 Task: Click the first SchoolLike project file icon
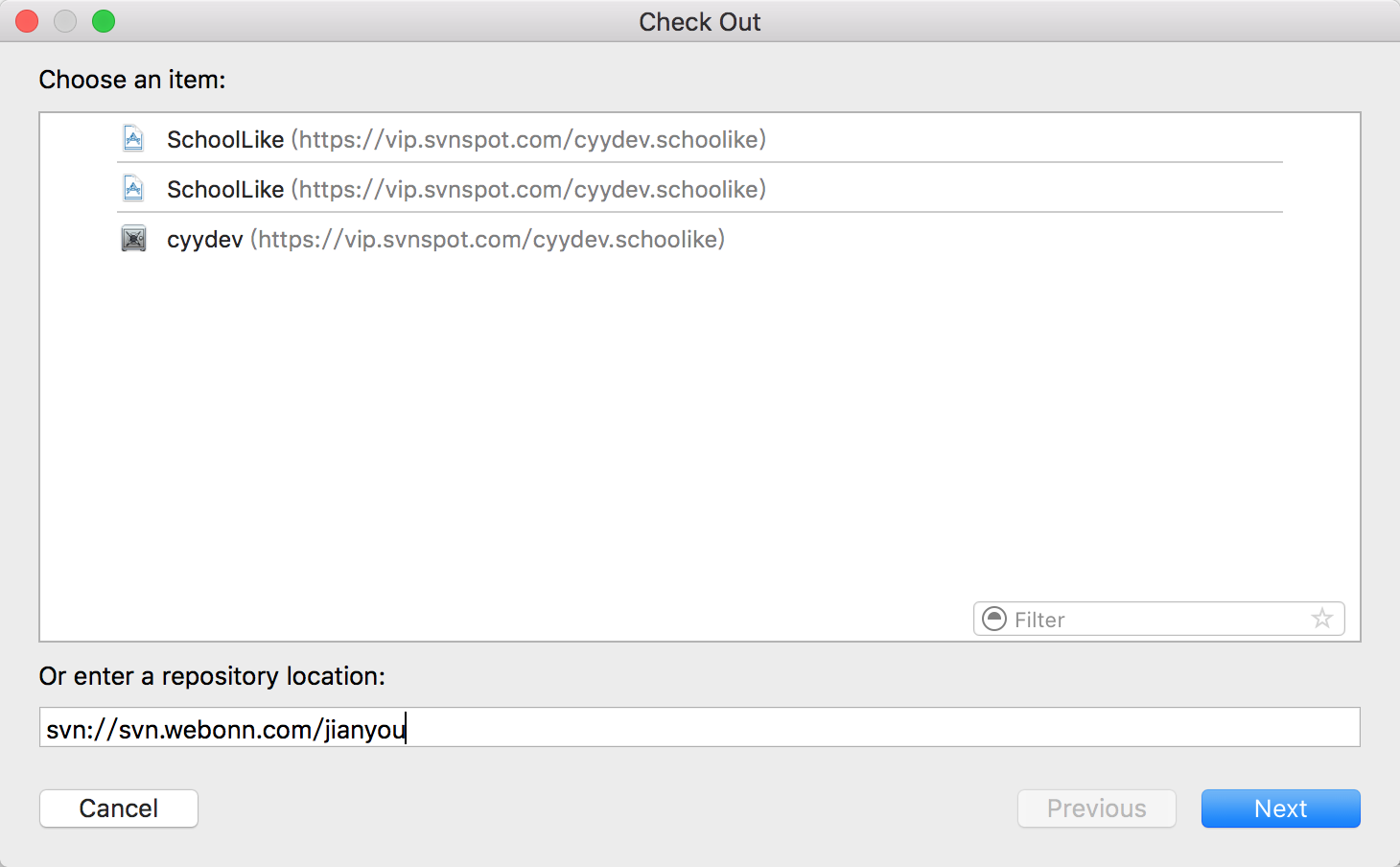pos(133,139)
